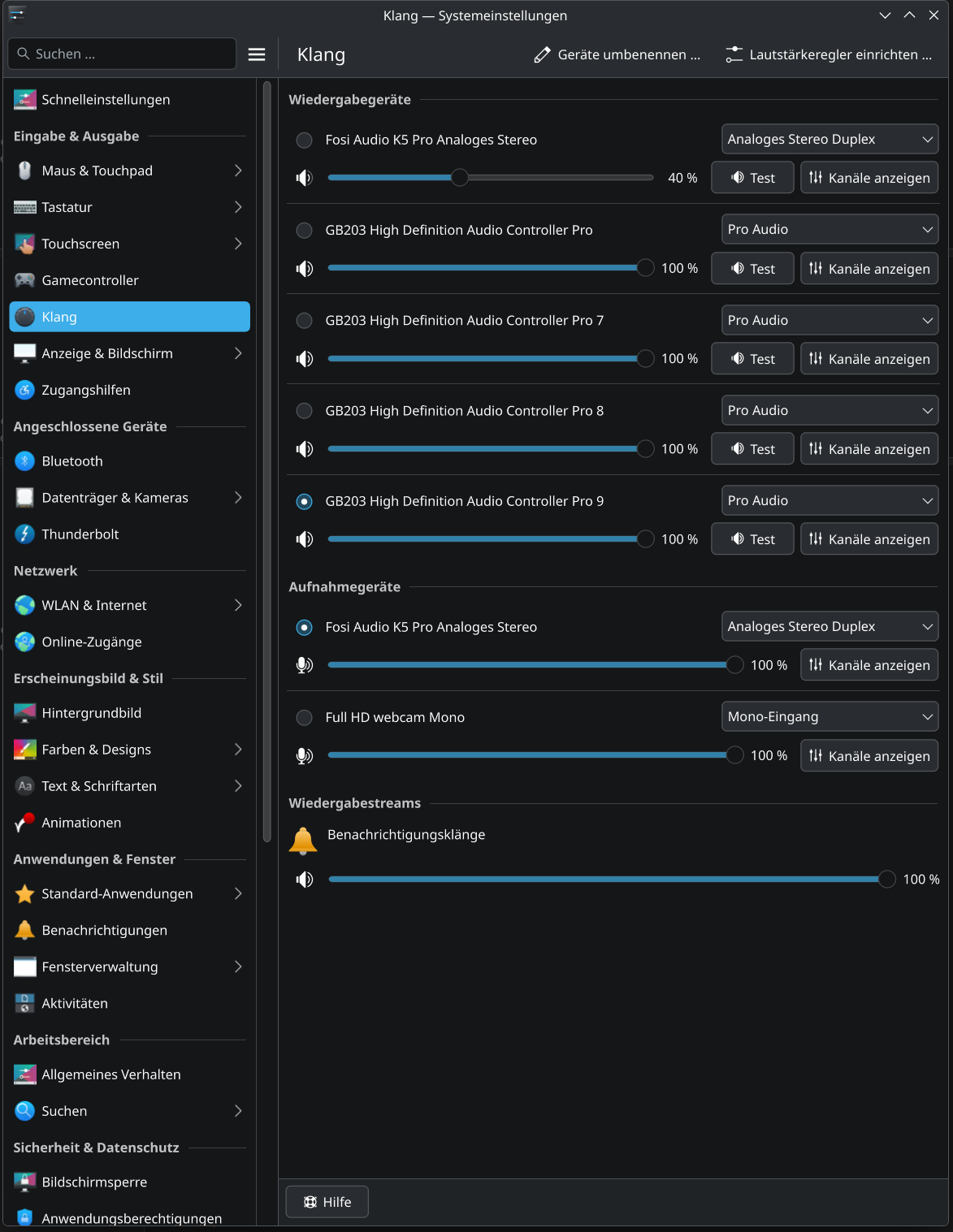
Task: Mute the Fosi Audio K5 Pro playback speaker icon
Action: point(305,178)
